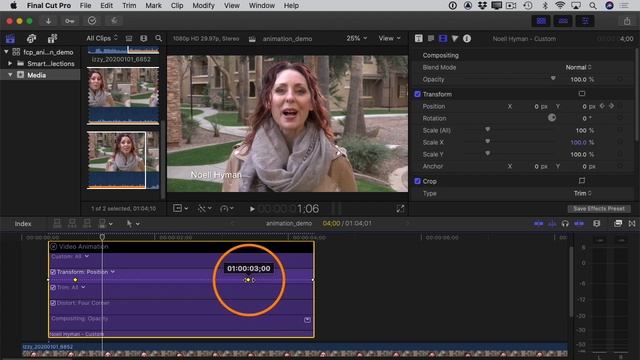Click Crop on-screen controls icon

click(x=582, y=181)
